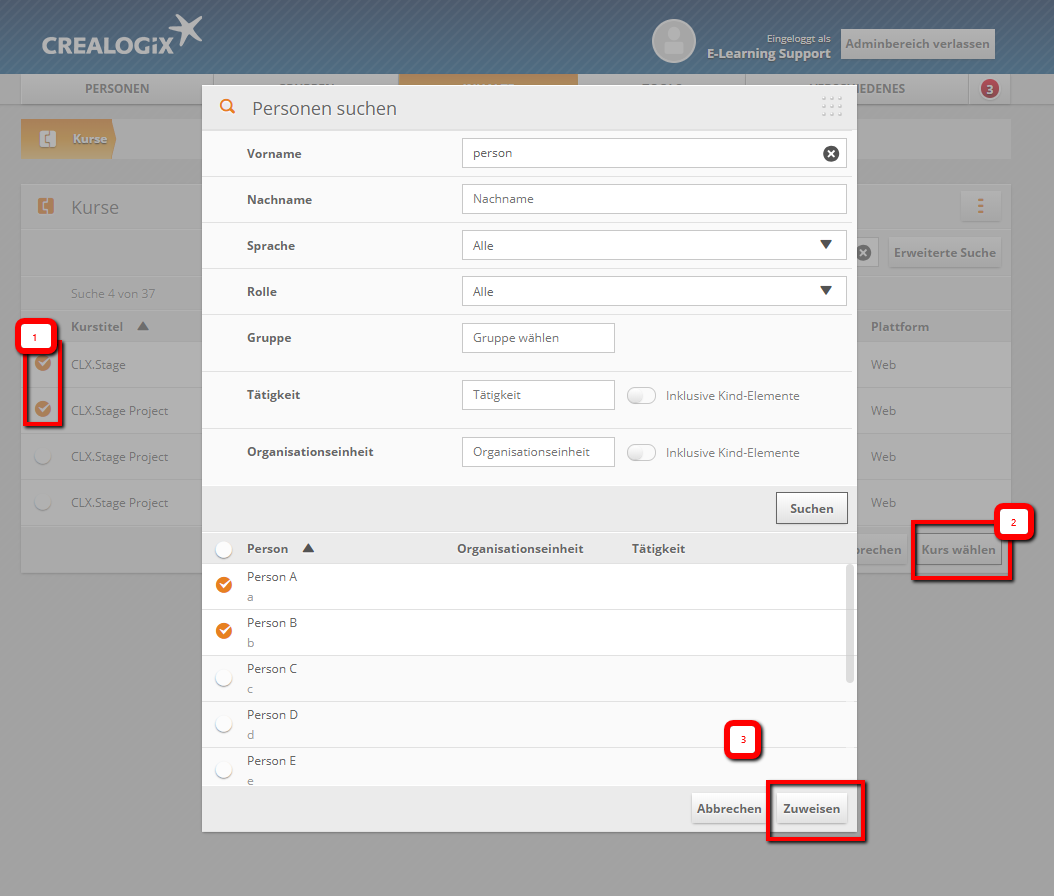Open the user profile avatar icon

pyautogui.click(x=673, y=41)
